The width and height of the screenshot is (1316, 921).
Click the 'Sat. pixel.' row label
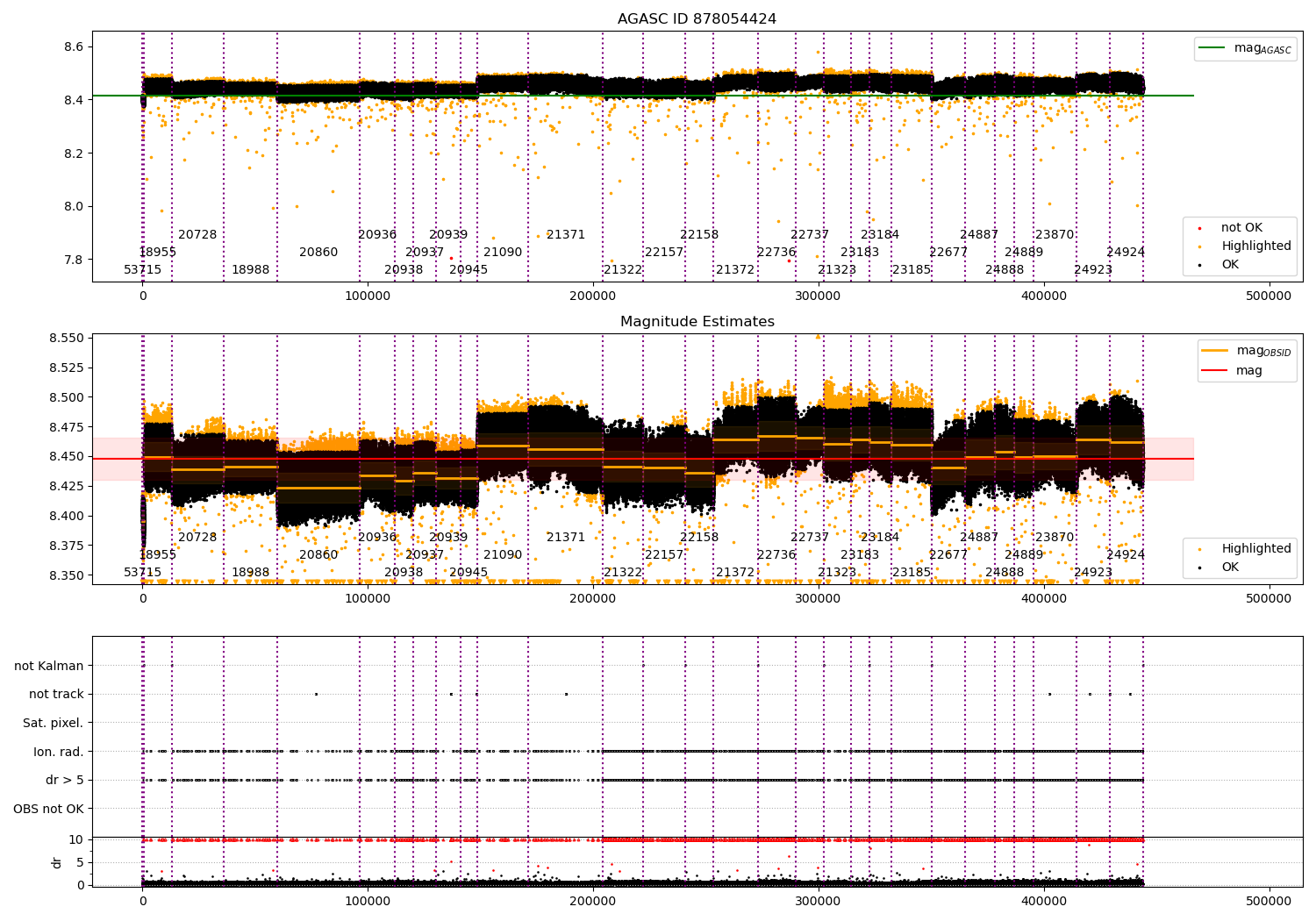click(x=54, y=724)
